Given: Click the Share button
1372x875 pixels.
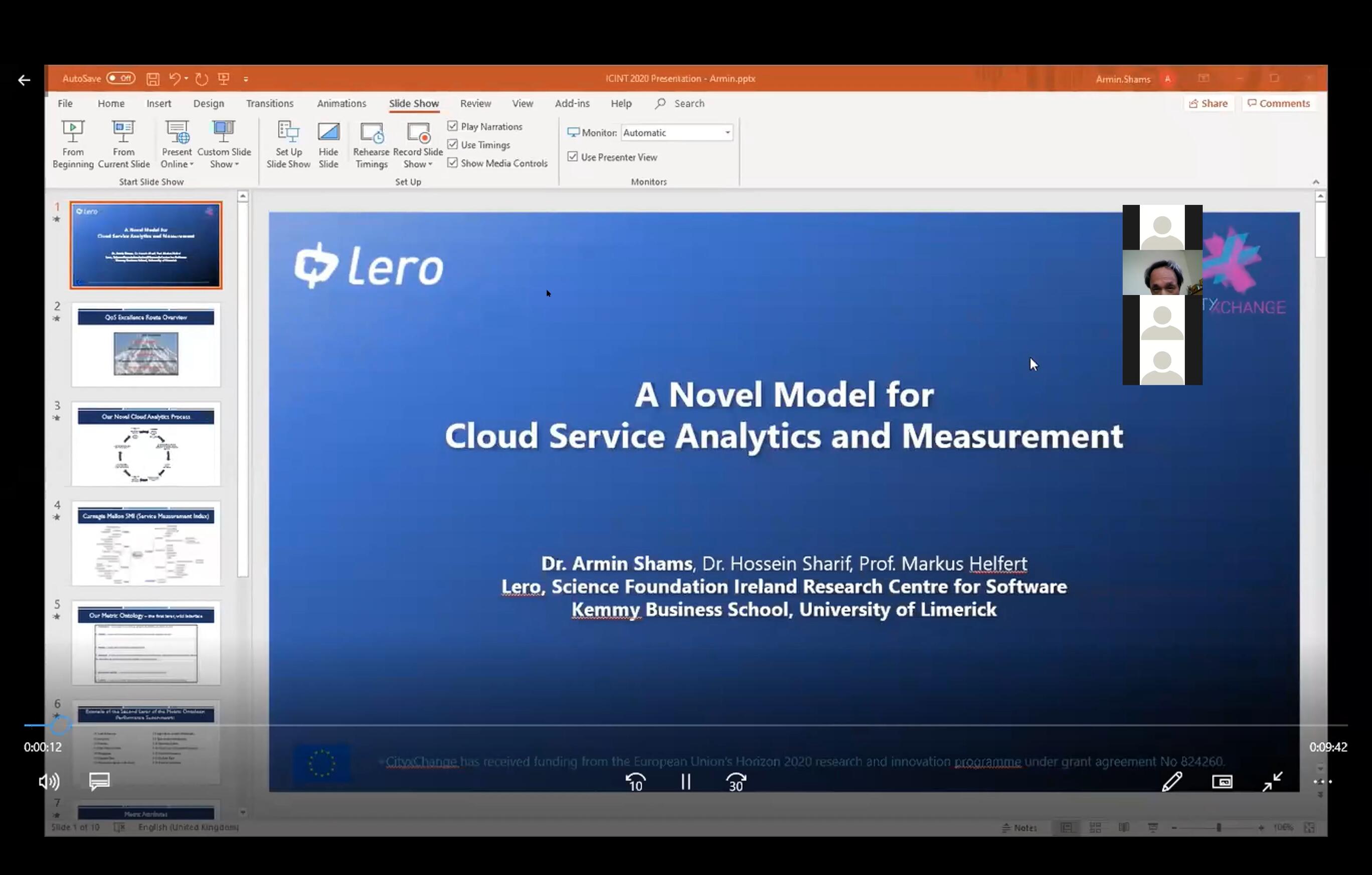Looking at the screenshot, I should point(1209,104).
